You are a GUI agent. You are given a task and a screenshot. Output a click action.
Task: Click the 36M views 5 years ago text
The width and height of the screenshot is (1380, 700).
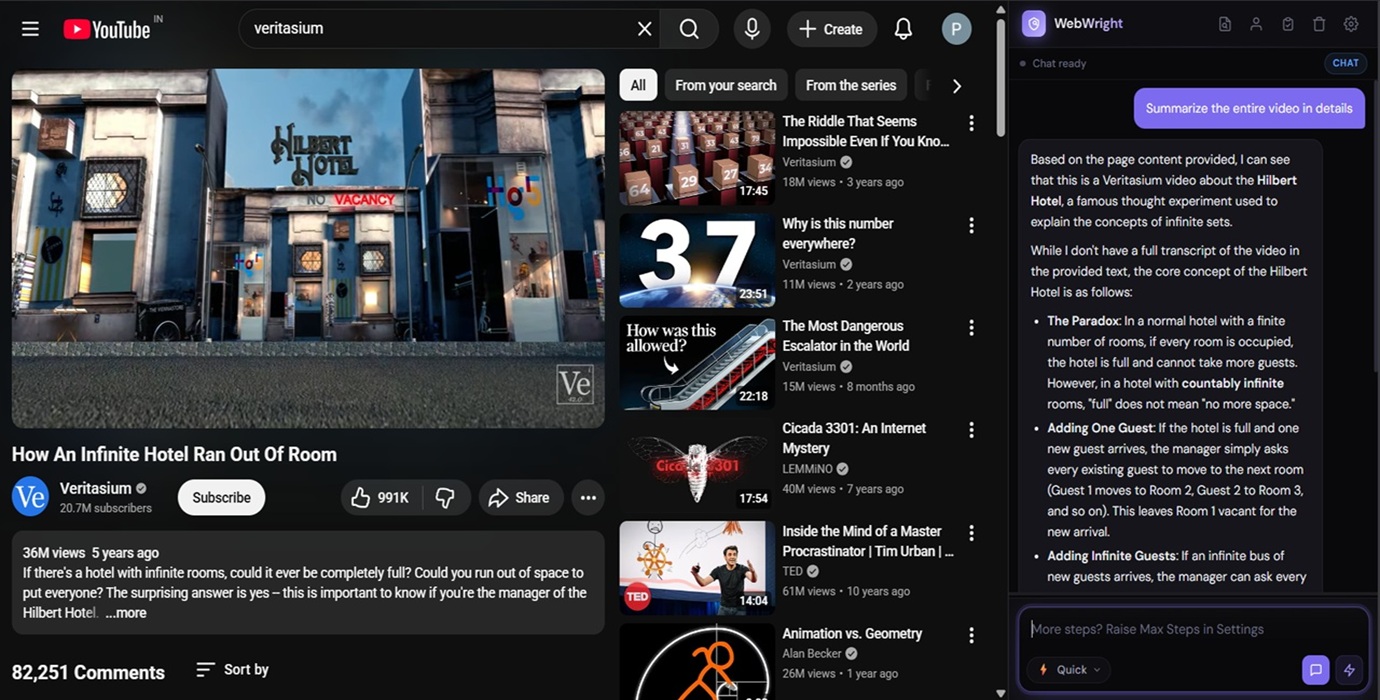(91, 552)
